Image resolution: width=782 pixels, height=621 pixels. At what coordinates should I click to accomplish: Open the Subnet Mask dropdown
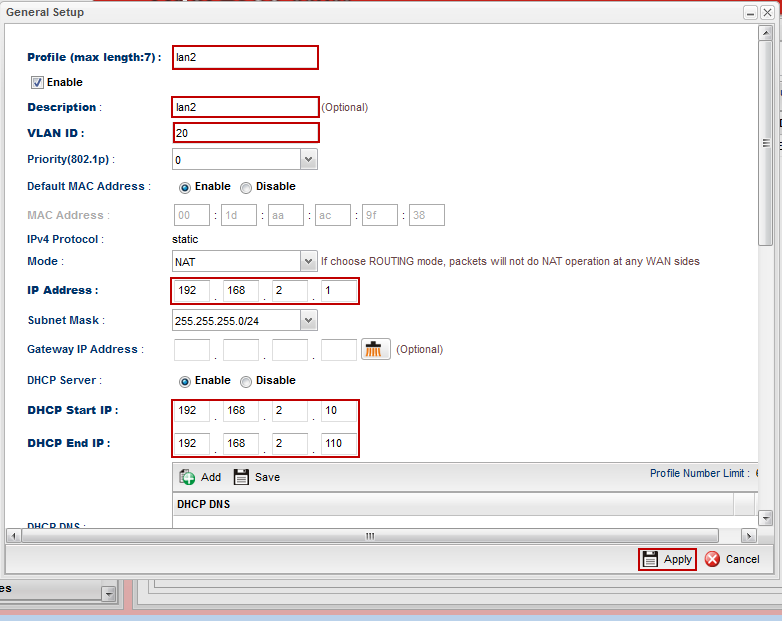308,320
